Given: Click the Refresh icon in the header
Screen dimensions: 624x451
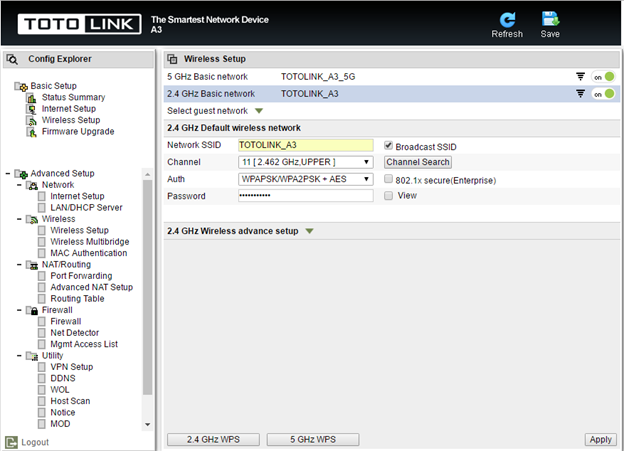Looking at the screenshot, I should pyautogui.click(x=507, y=20).
